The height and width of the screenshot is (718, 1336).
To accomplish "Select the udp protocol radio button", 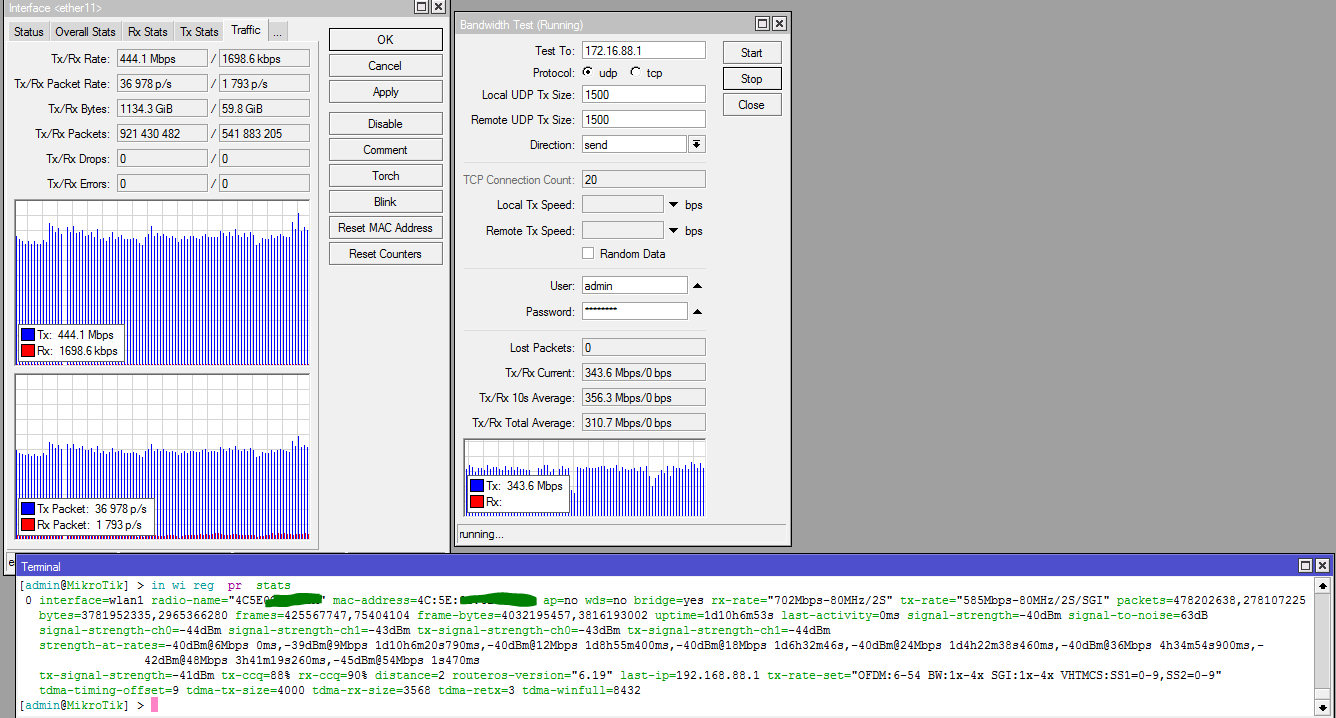I will (589, 72).
